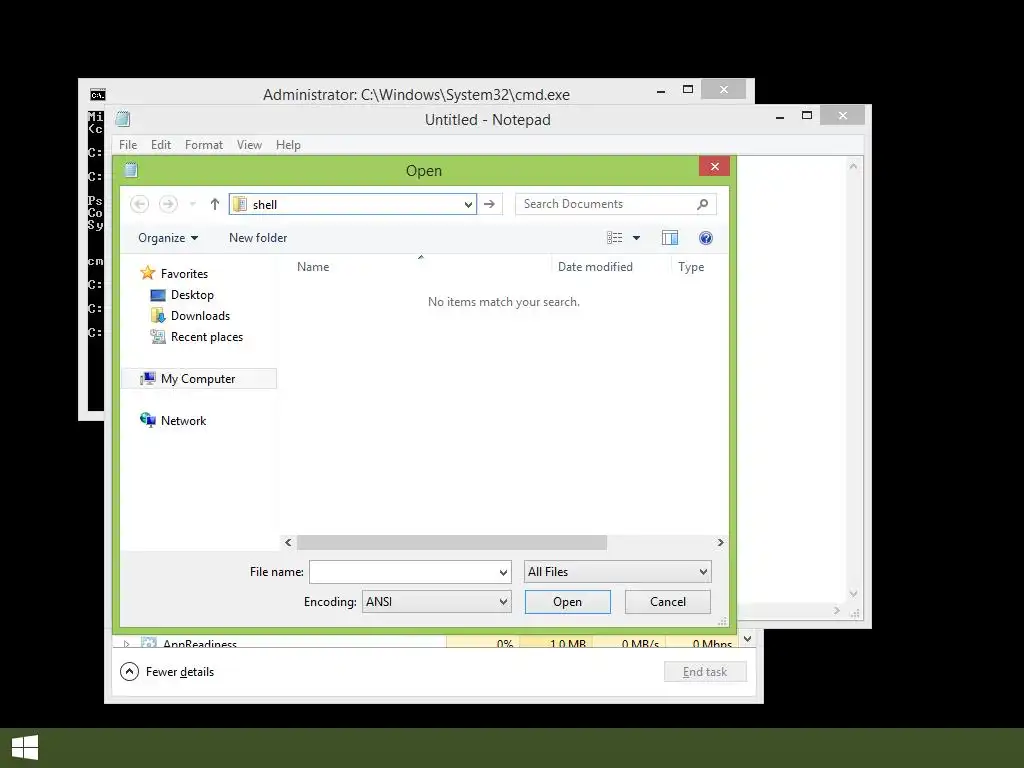
Task: Click the search magnifier icon
Action: [703, 204]
